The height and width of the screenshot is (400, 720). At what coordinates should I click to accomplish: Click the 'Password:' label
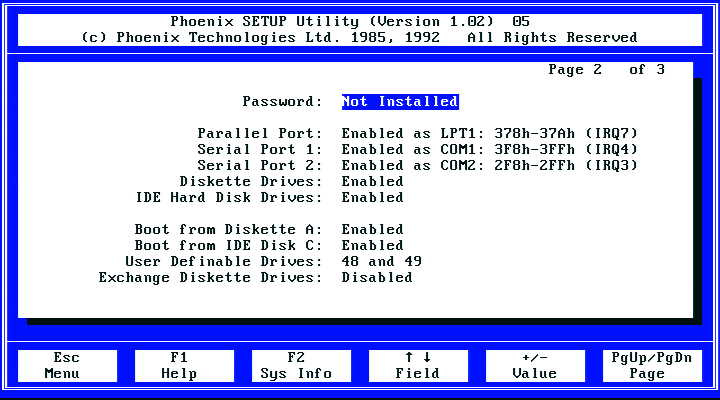pyautogui.click(x=282, y=101)
